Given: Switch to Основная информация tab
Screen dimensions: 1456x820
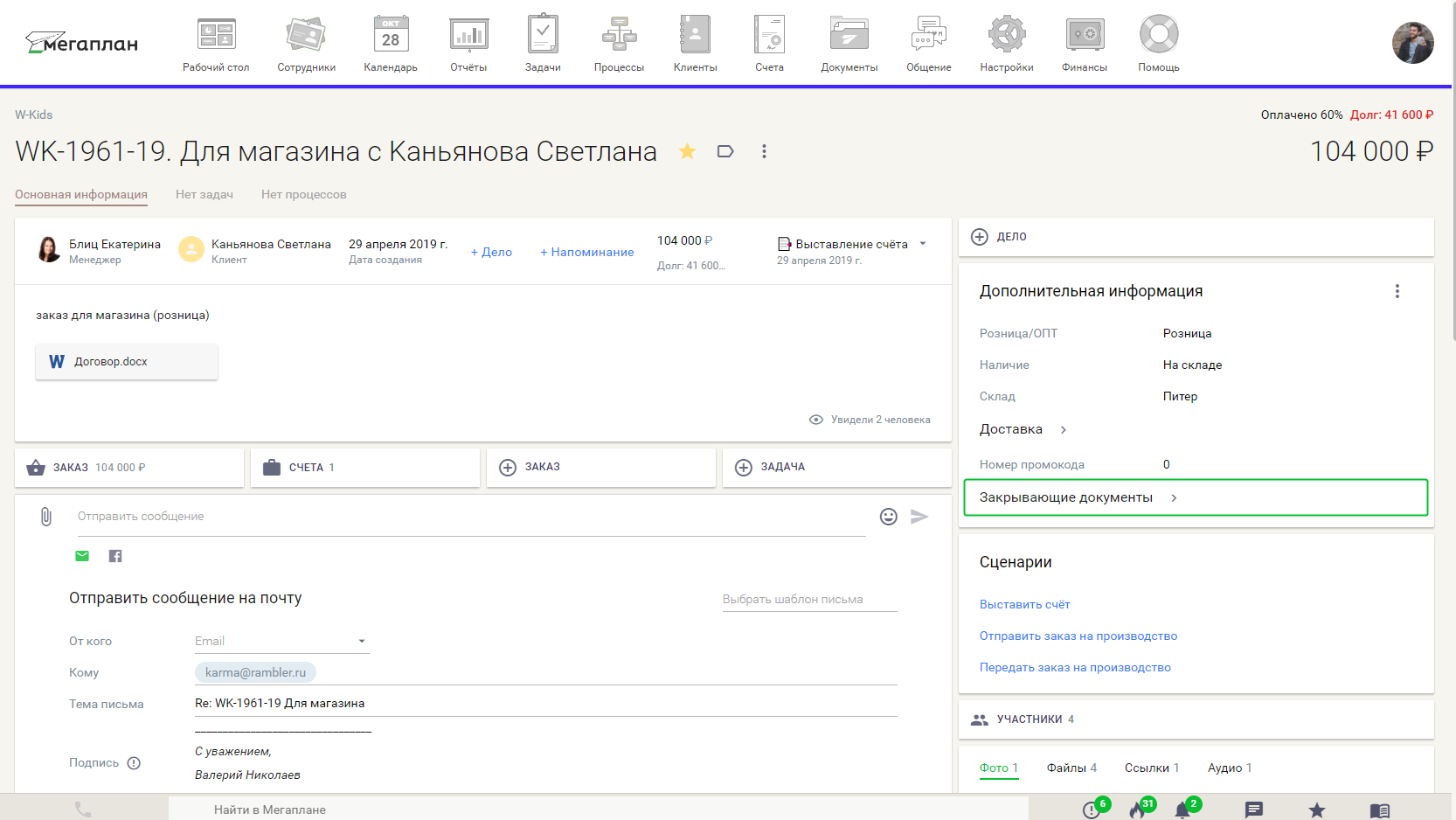Looking at the screenshot, I should pyautogui.click(x=81, y=194).
